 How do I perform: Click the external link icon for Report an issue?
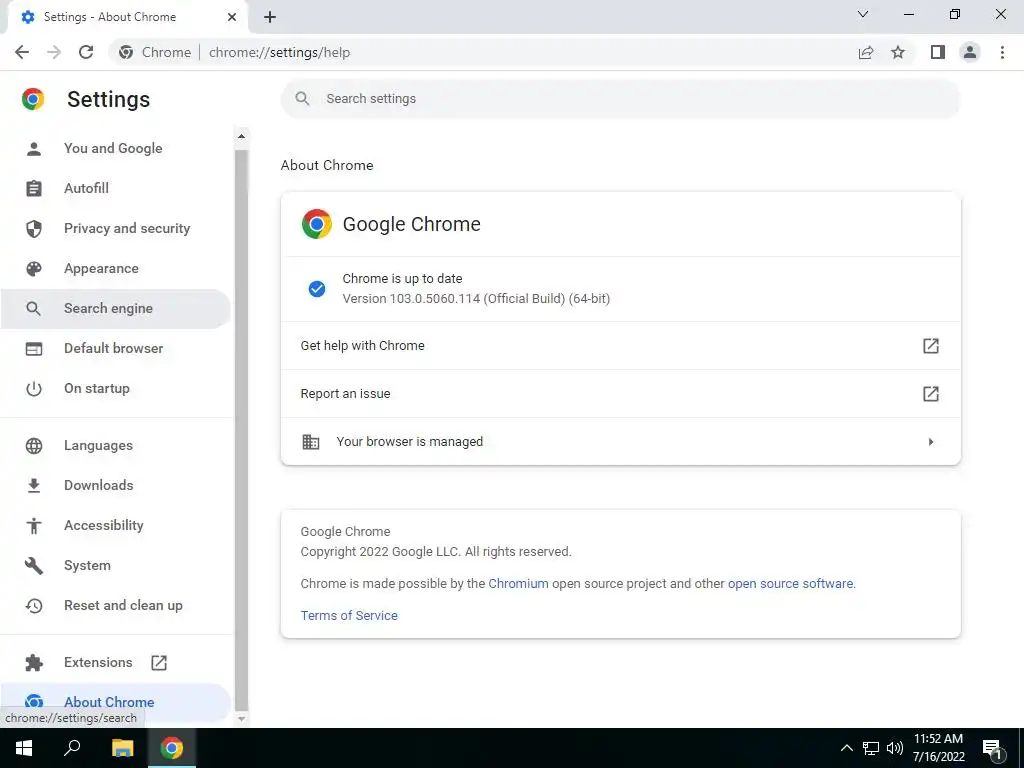click(931, 394)
